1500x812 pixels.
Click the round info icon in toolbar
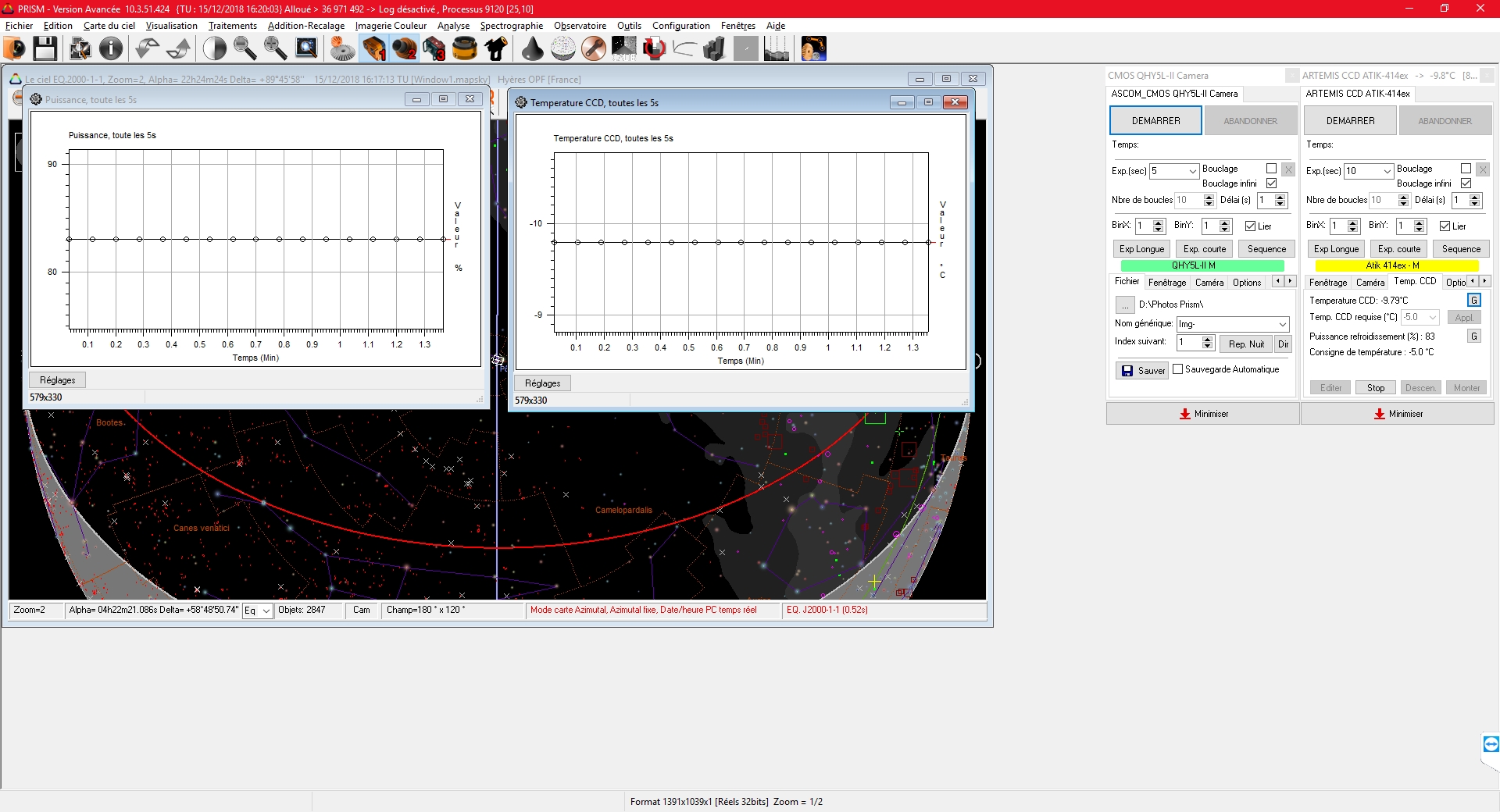pyautogui.click(x=111, y=48)
